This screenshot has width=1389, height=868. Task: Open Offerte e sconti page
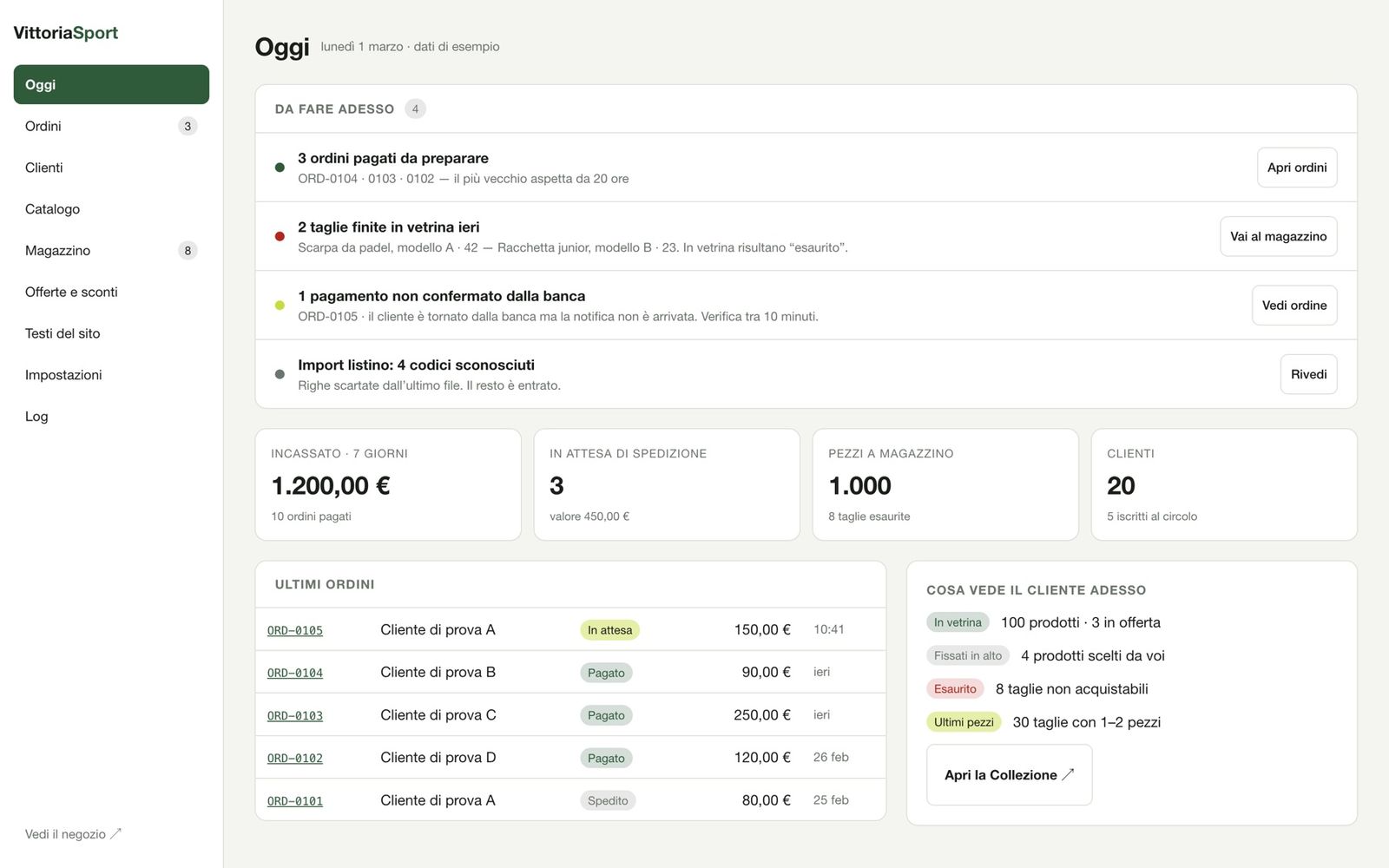(111, 292)
